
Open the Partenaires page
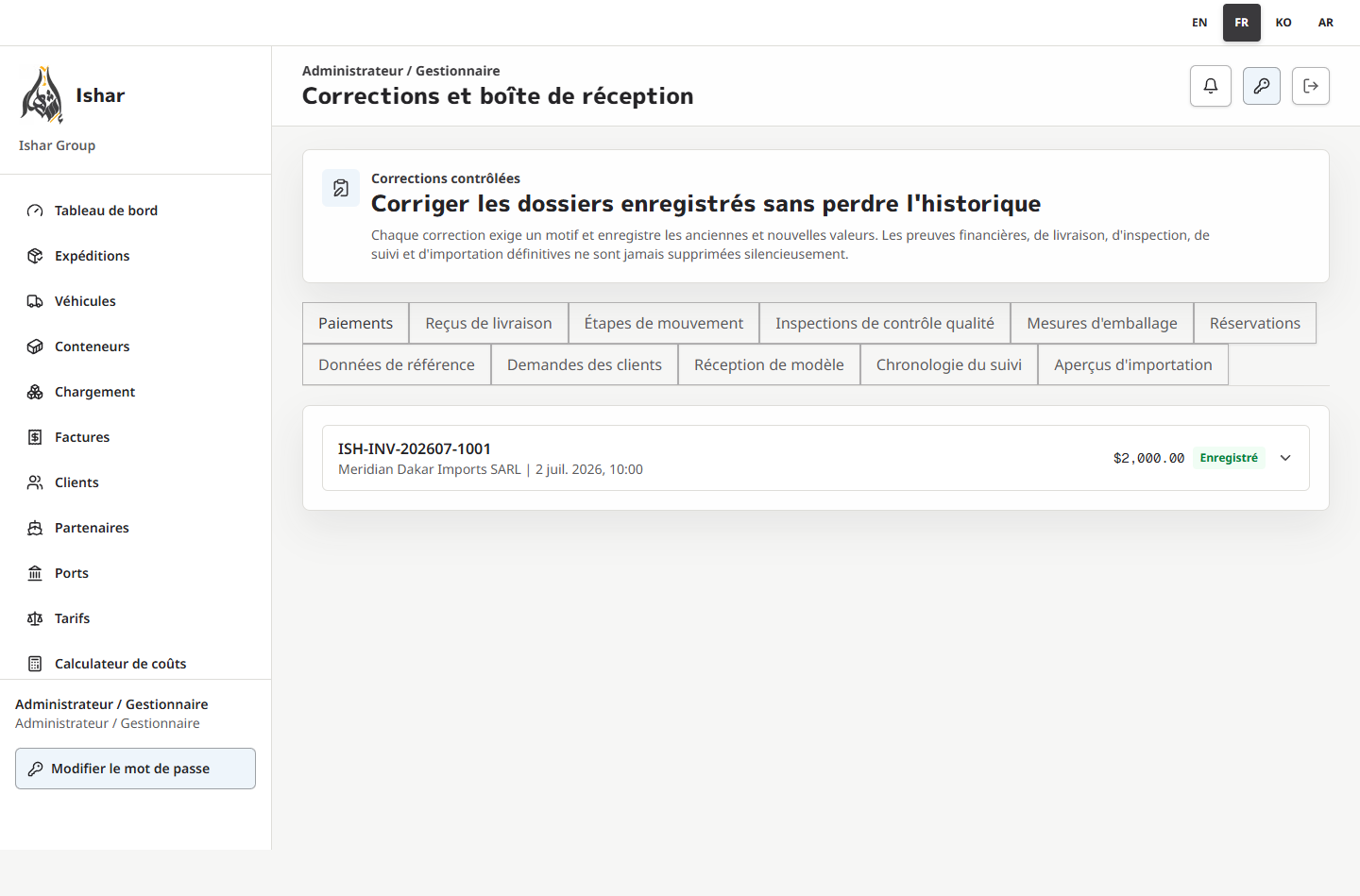tap(135, 528)
